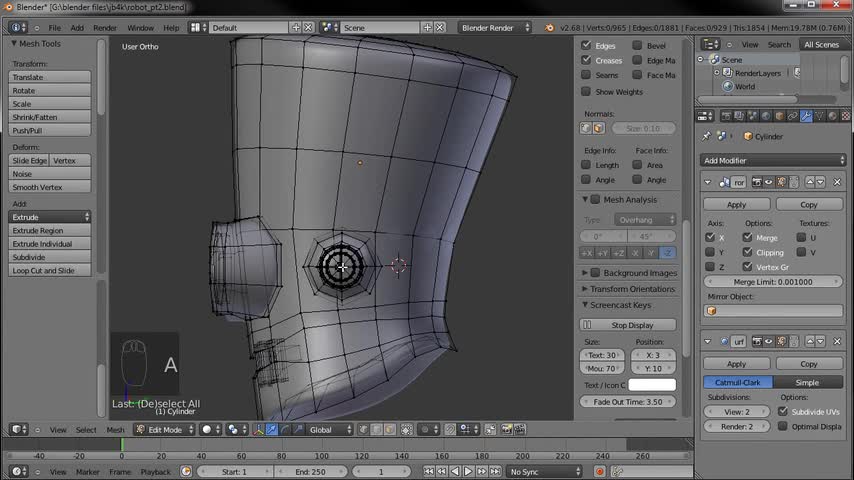The height and width of the screenshot is (480, 854).
Task: Open the World properties globe icon
Action: pos(766,116)
